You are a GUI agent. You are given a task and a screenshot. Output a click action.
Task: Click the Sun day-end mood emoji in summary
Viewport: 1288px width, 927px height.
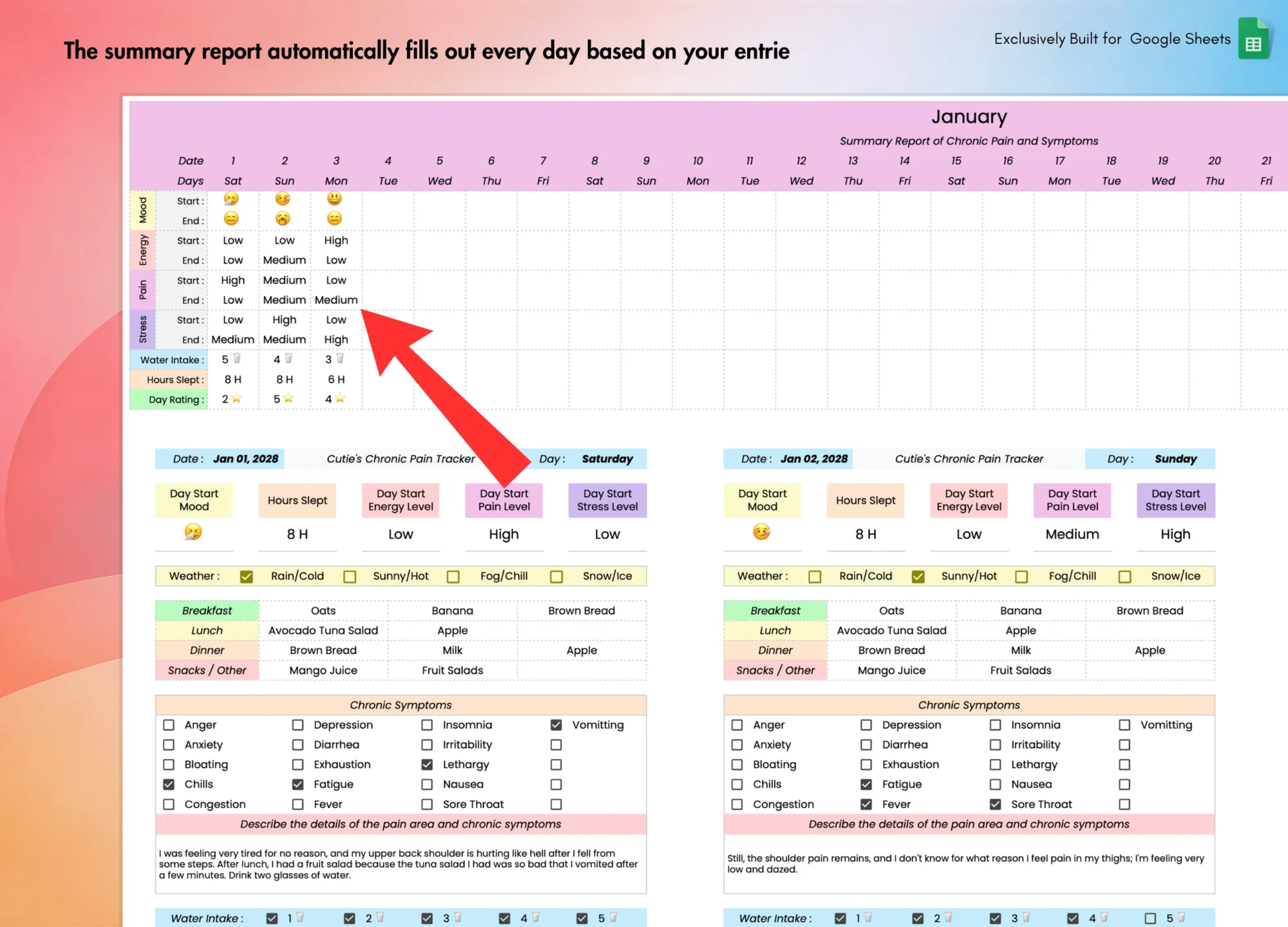[283, 219]
